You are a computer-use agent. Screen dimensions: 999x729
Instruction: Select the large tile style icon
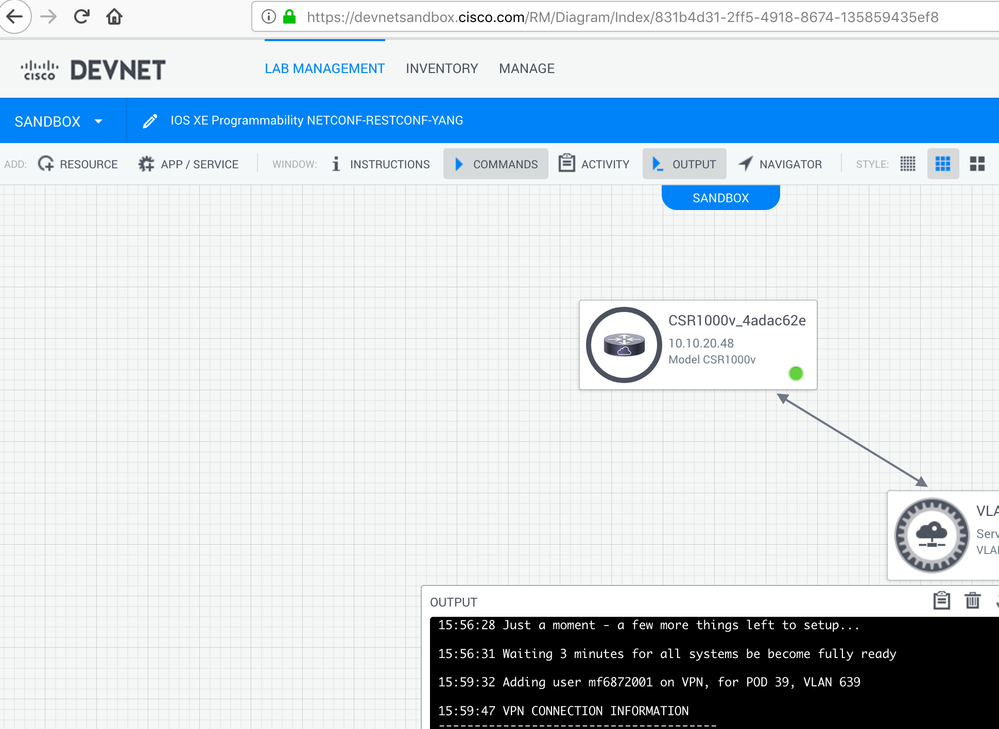pos(977,164)
